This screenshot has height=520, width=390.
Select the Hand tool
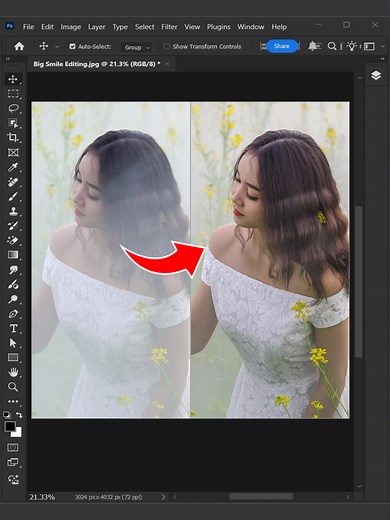13,372
